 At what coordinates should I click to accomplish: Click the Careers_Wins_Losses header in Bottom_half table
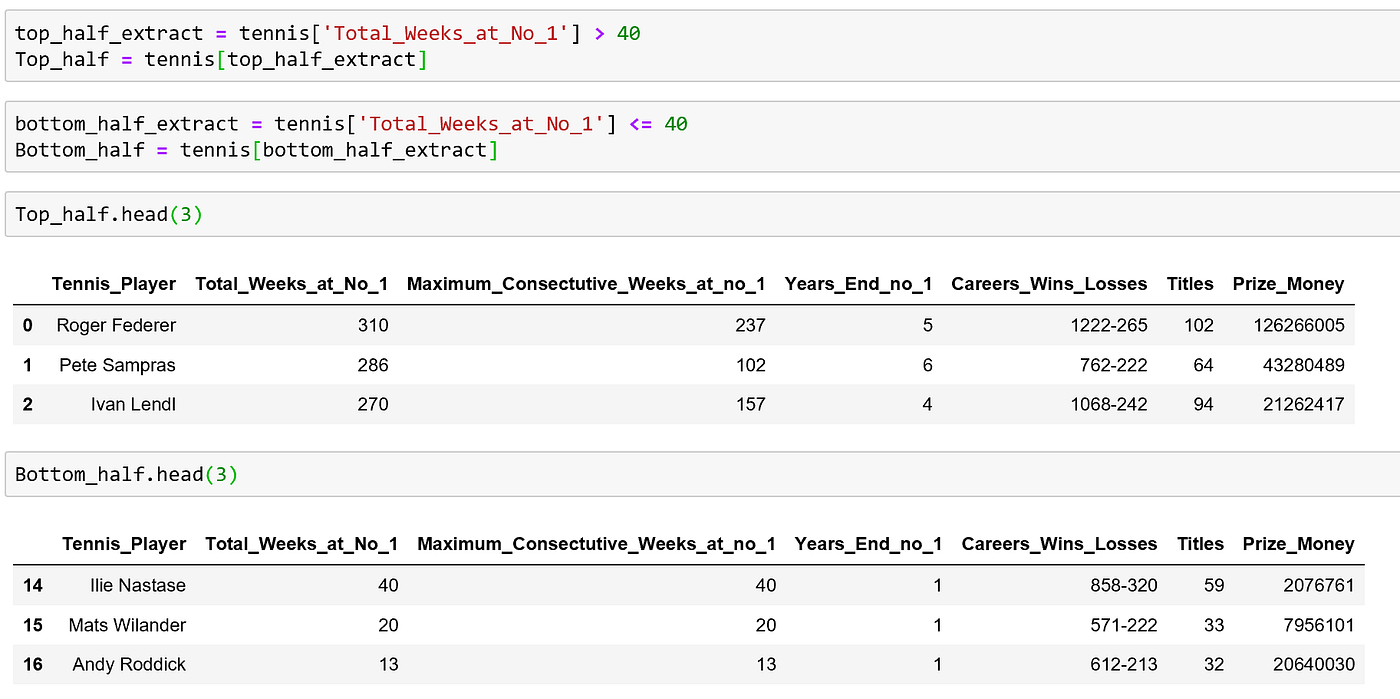(x=1059, y=543)
